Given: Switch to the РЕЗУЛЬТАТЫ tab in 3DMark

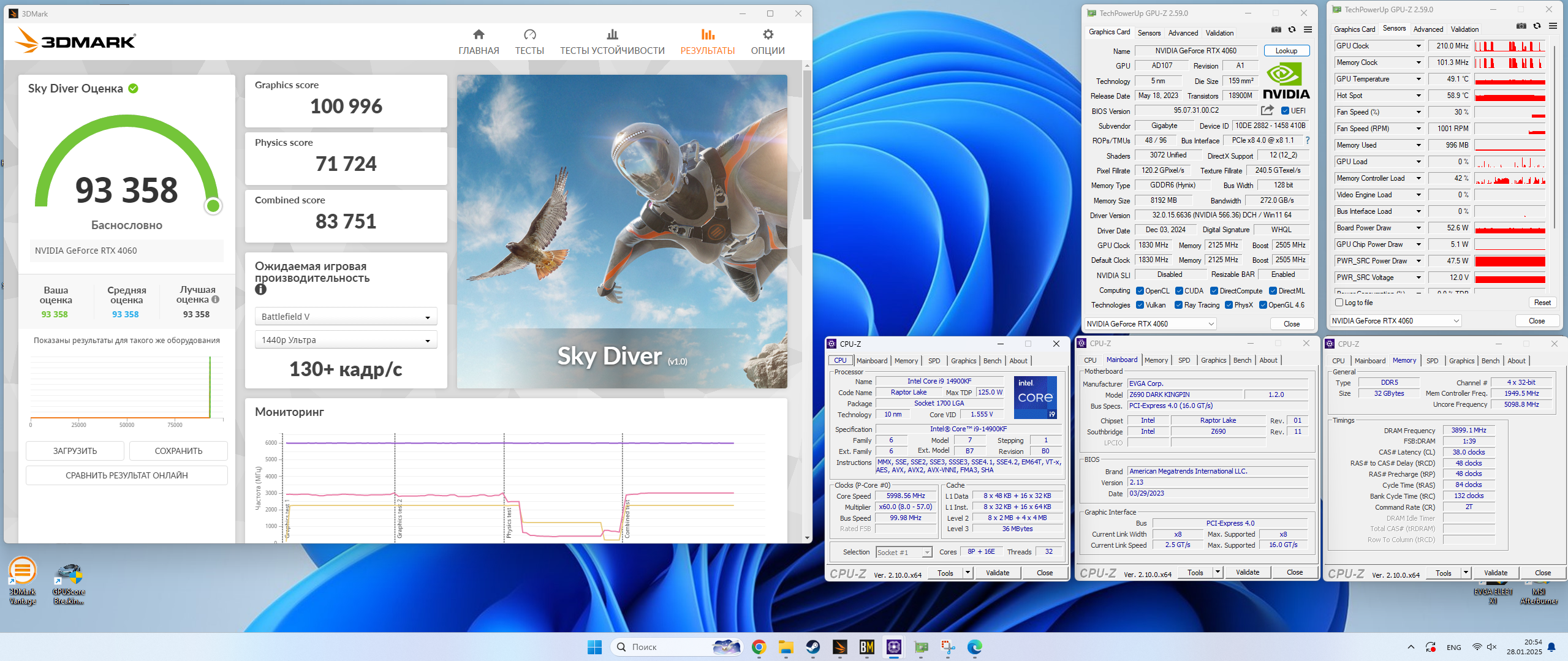Looking at the screenshot, I should pos(707,42).
